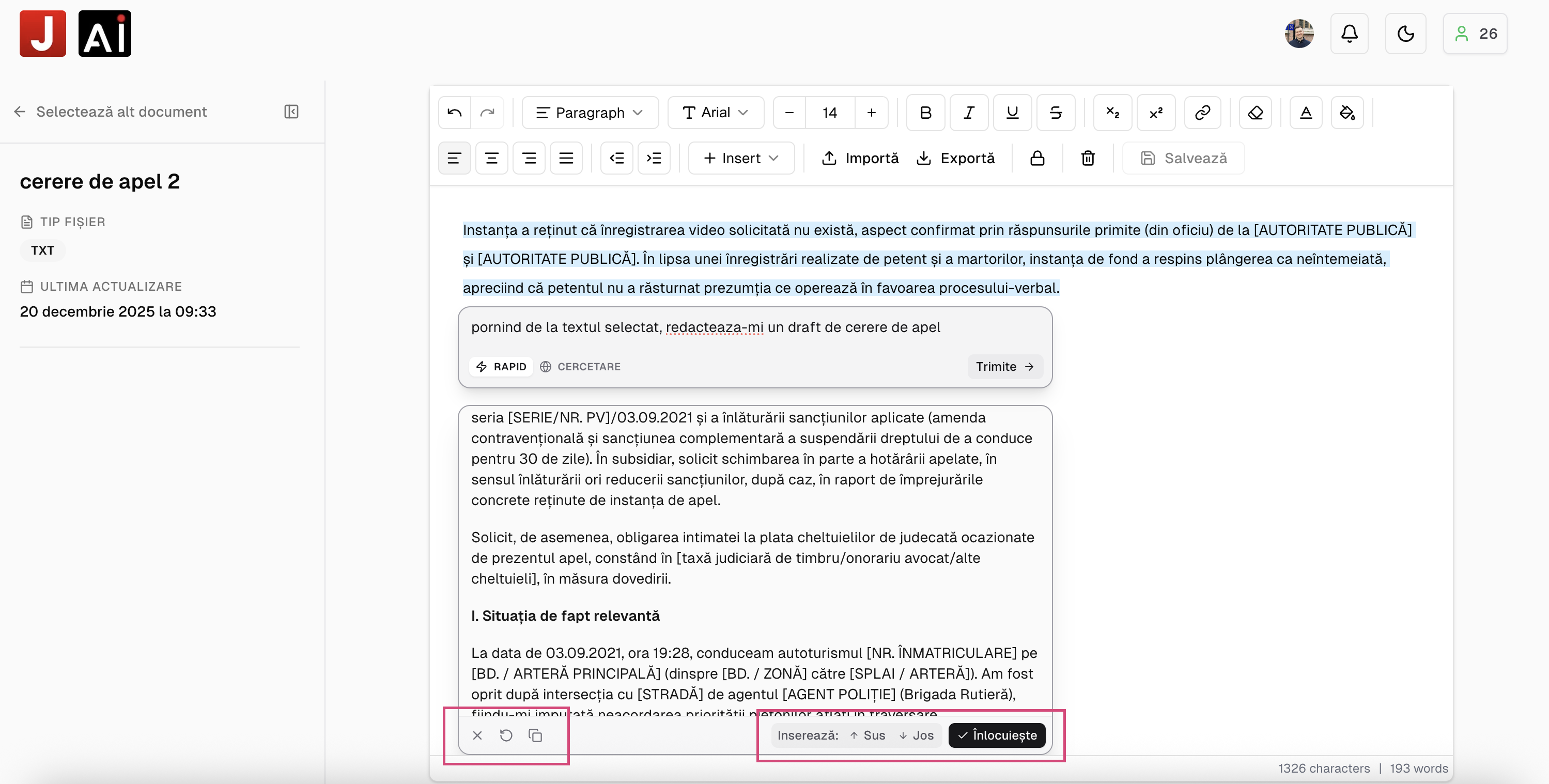Select the subscript formatting icon
Viewport: 1549px width, 784px height.
pyautogui.click(x=1112, y=113)
